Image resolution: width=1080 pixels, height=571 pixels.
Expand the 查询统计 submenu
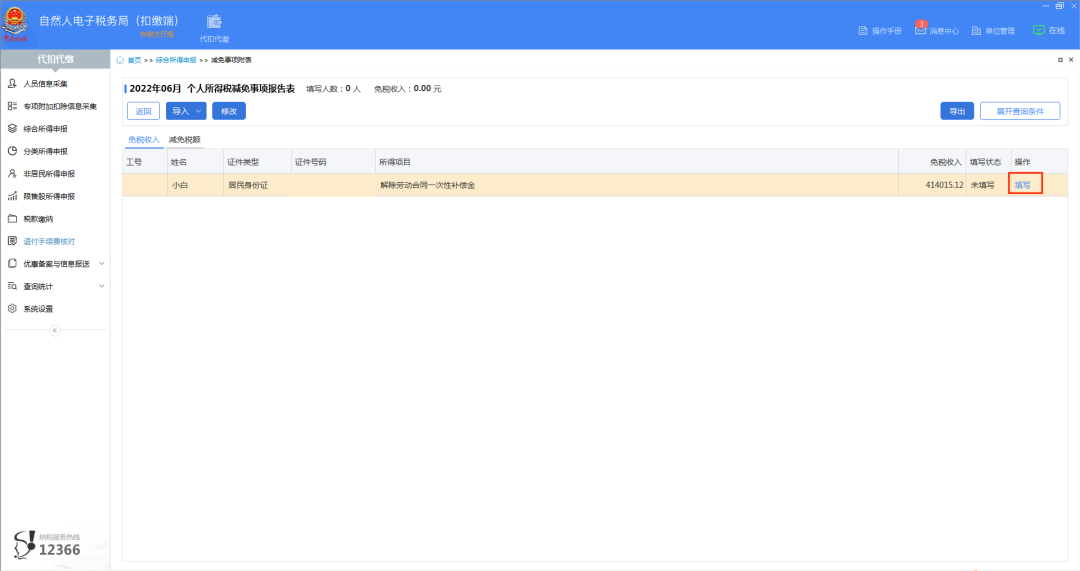[45, 286]
